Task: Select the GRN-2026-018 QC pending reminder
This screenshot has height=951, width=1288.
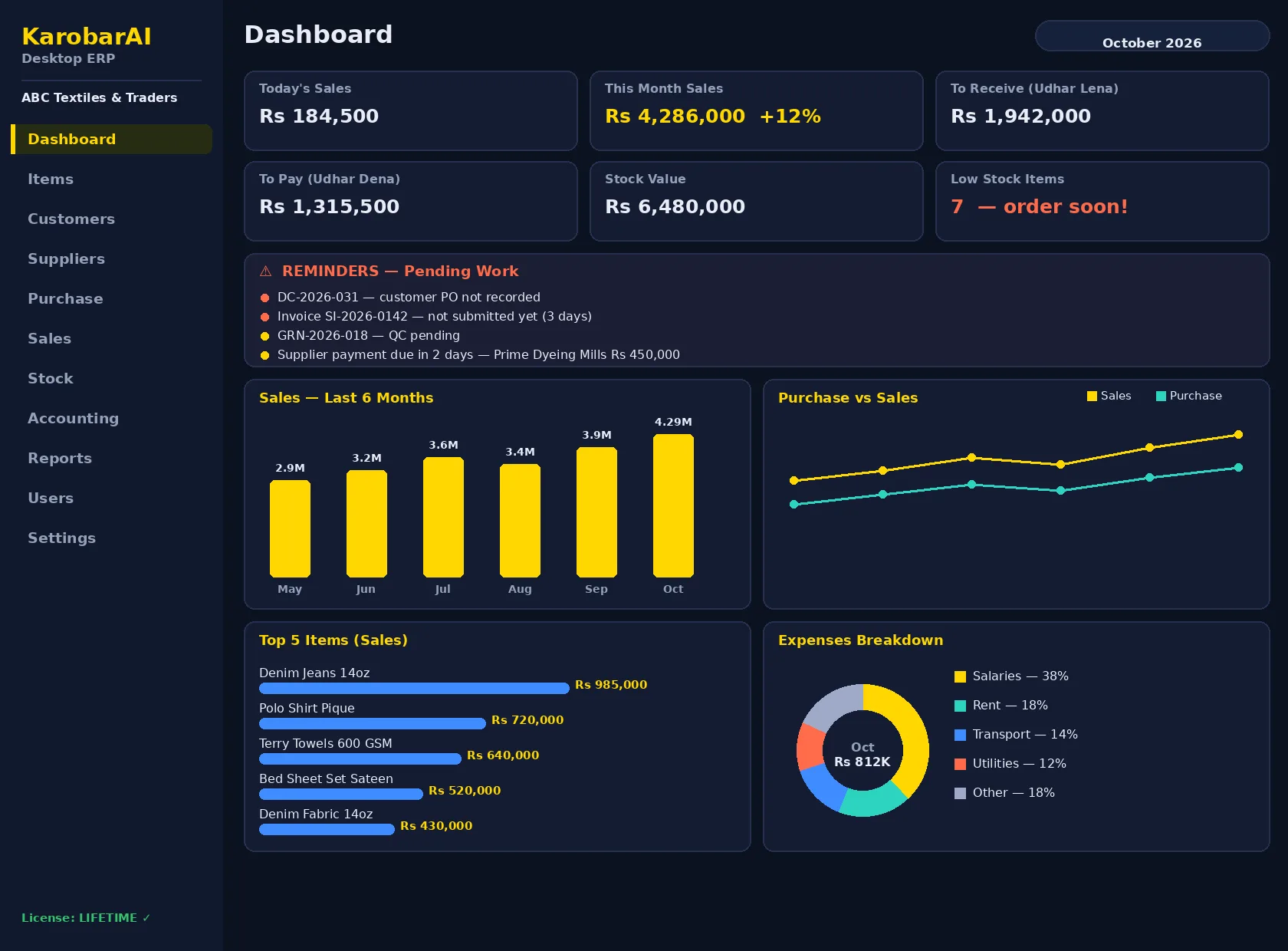Action: [x=360, y=335]
